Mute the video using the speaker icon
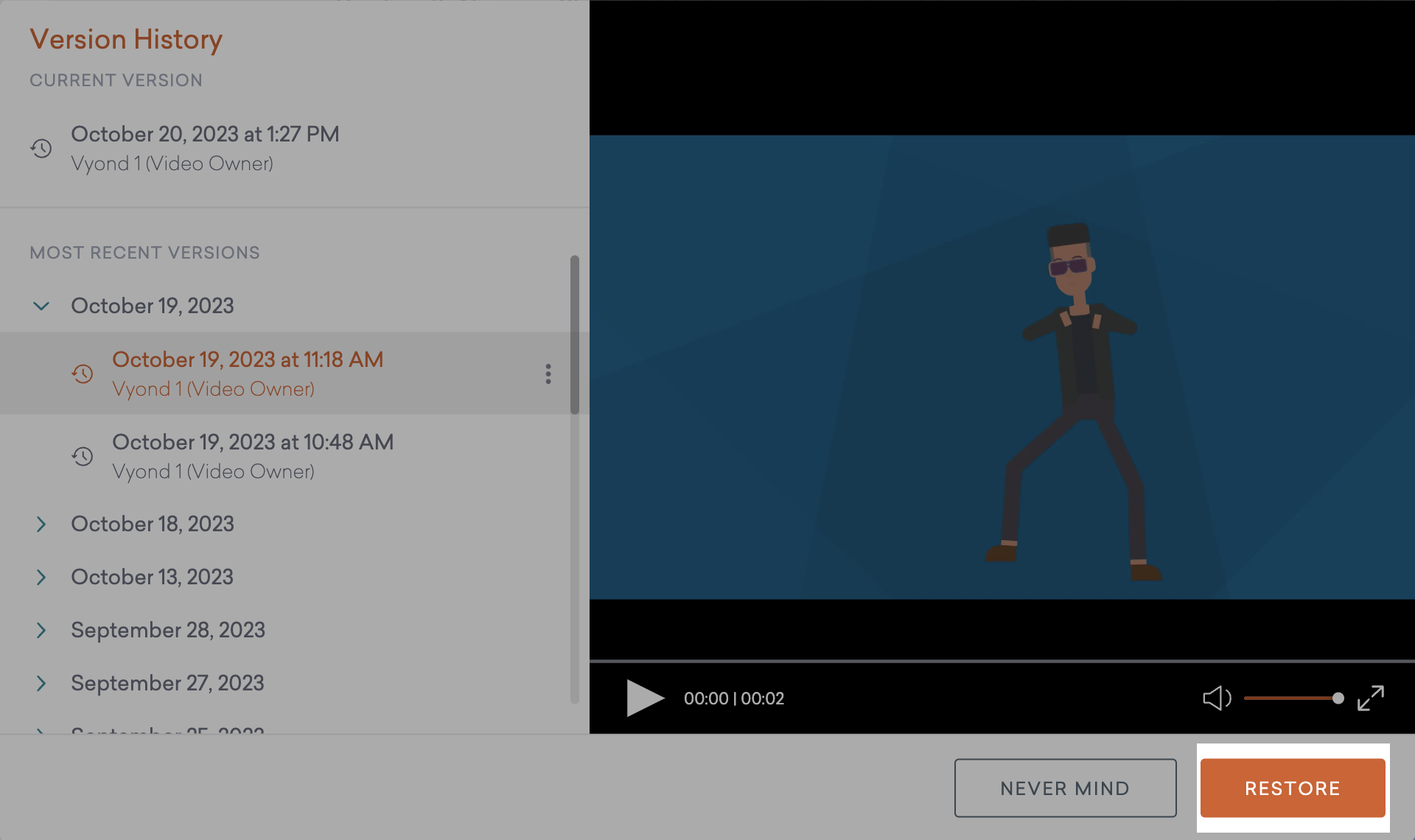 1217,698
